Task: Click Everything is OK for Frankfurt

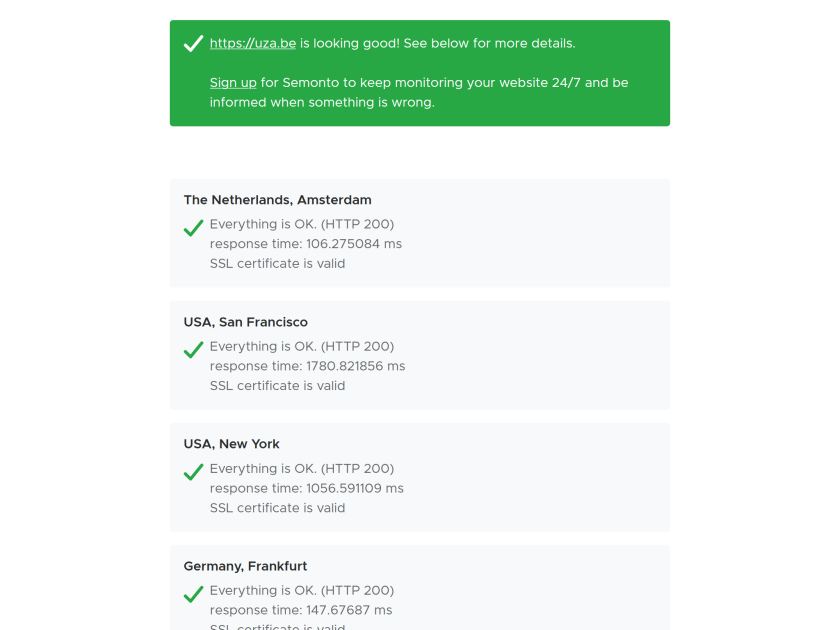Action: [x=302, y=590]
